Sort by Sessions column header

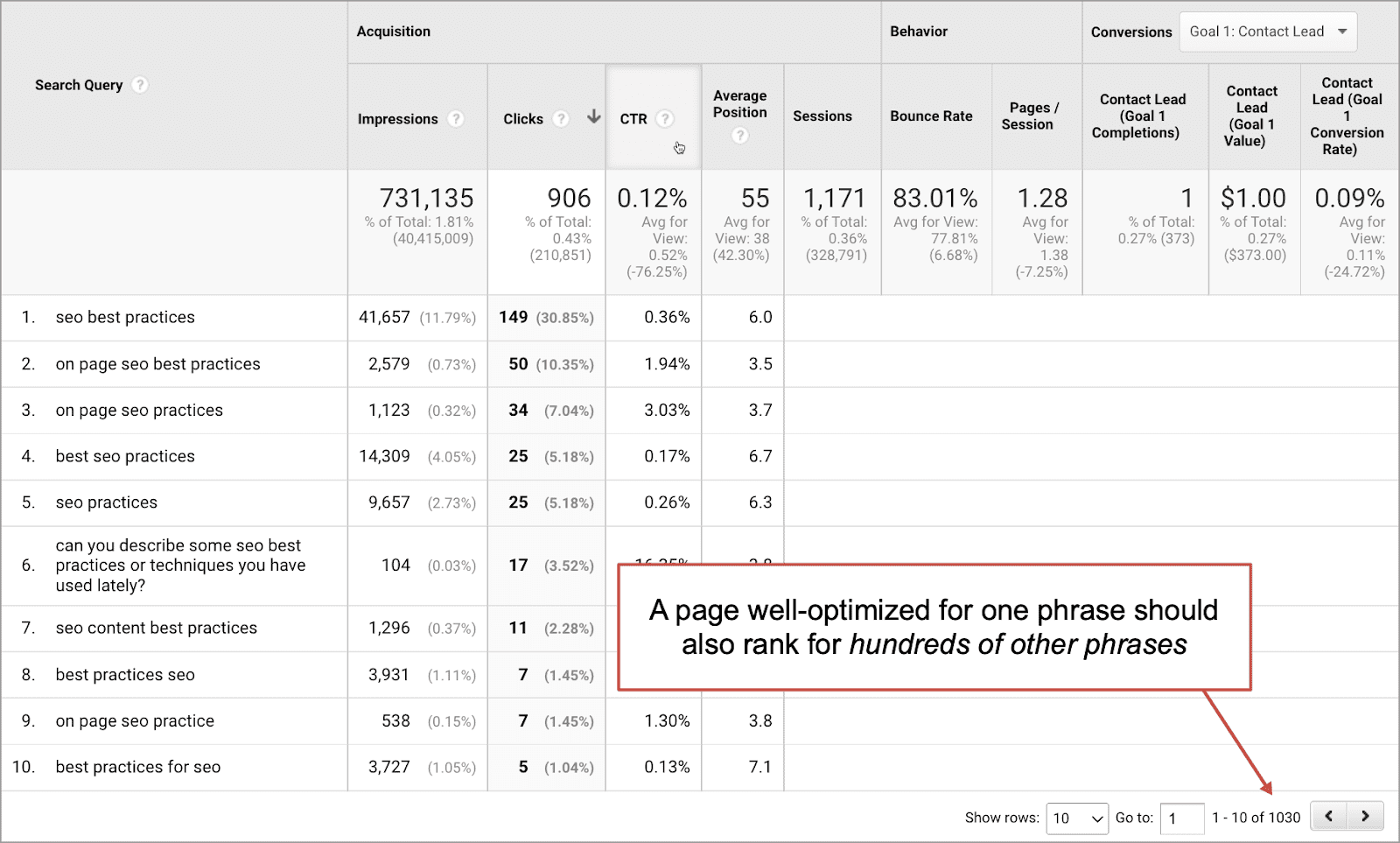(x=822, y=116)
